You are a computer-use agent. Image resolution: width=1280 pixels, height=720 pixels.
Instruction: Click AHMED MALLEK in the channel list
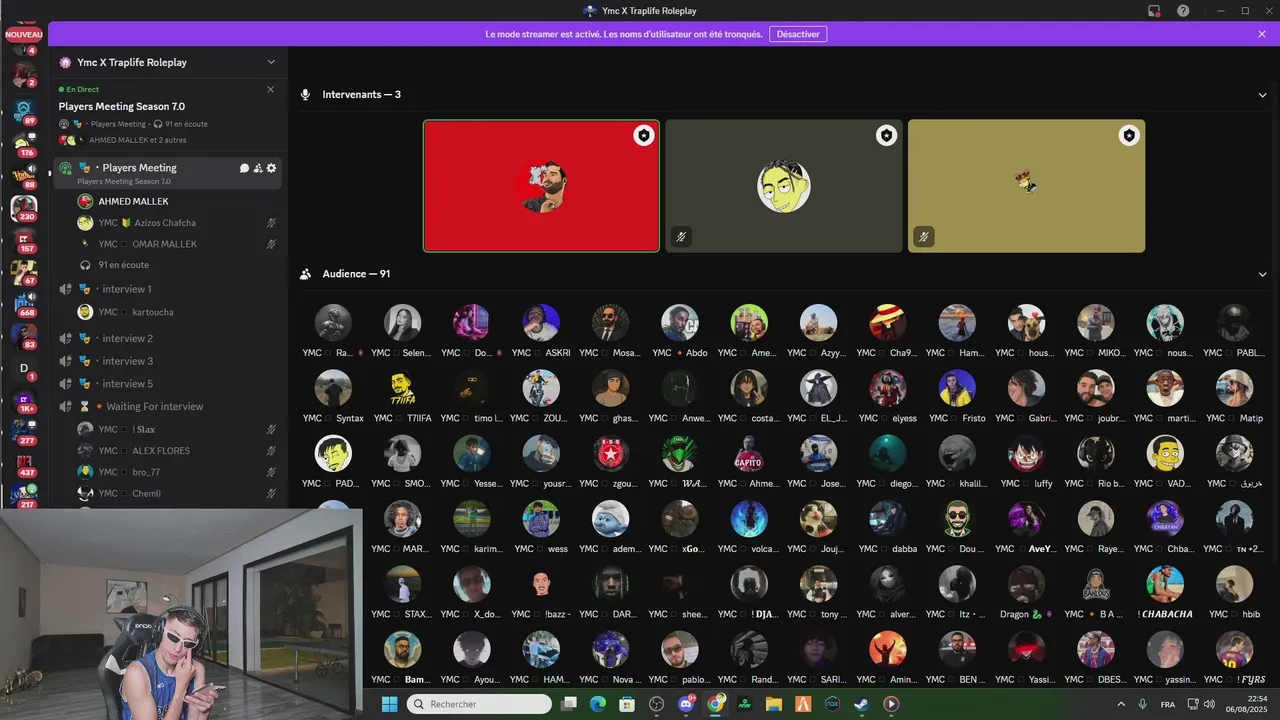133,202
